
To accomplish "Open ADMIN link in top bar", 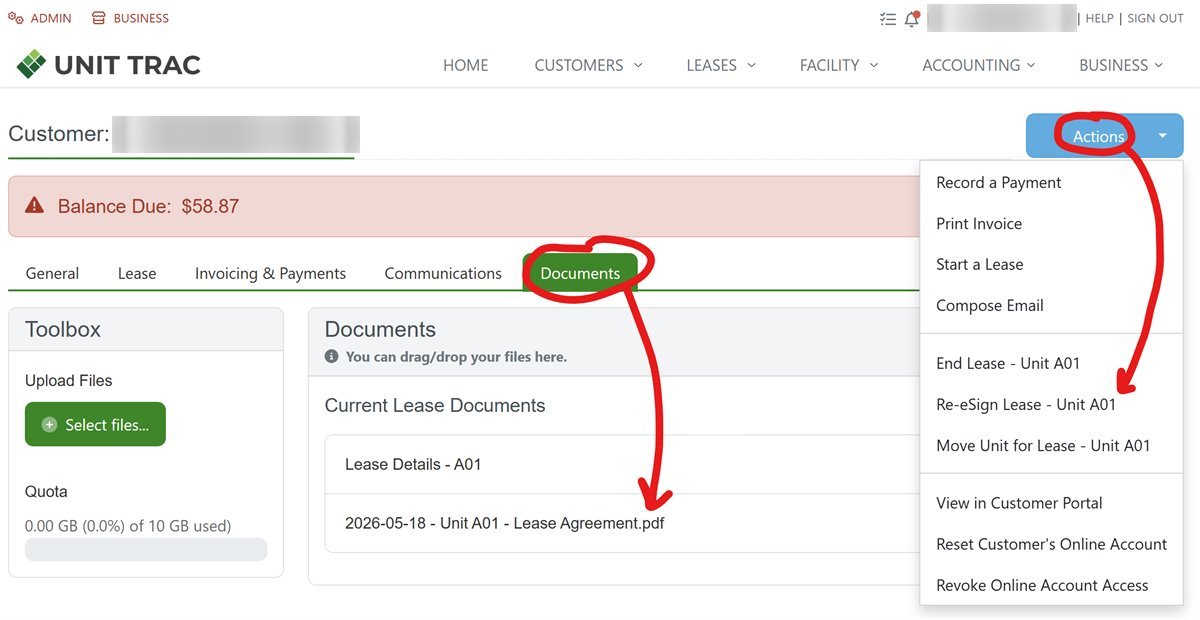I will pos(50,18).
